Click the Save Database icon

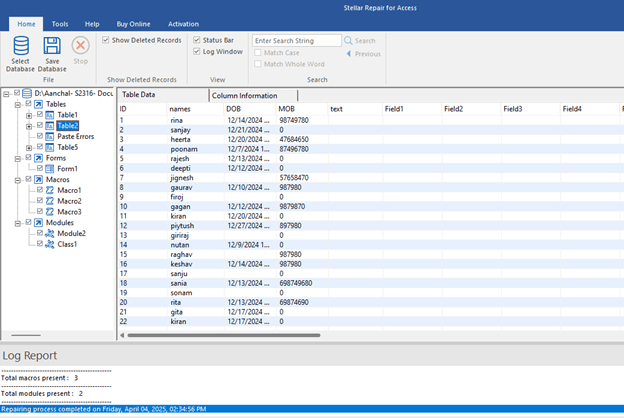(x=52, y=46)
